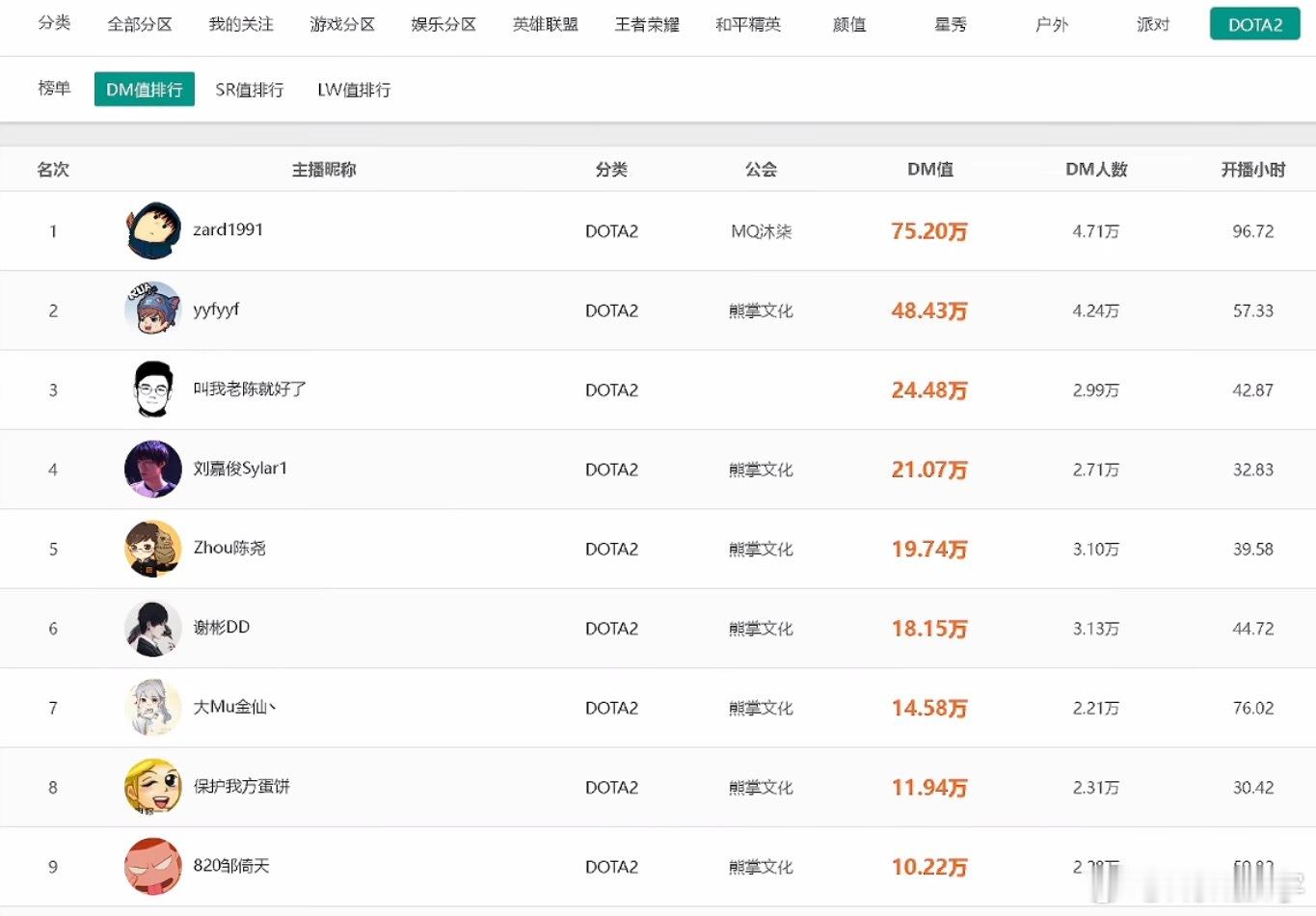Image resolution: width=1316 pixels, height=916 pixels.
Task: Click DM value 48.43万
Action: pyautogui.click(x=929, y=310)
